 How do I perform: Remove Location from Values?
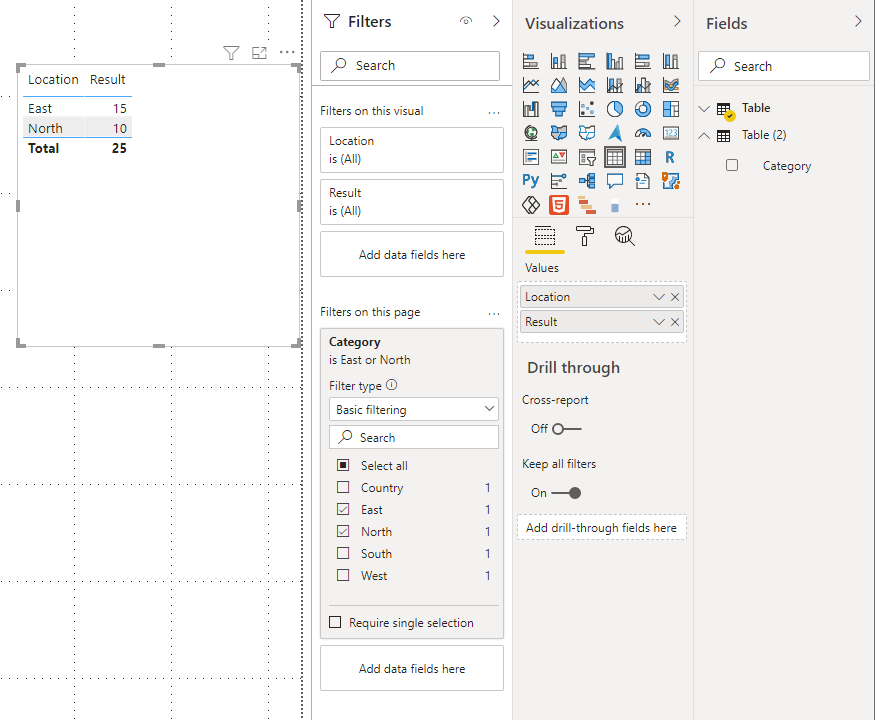(675, 297)
